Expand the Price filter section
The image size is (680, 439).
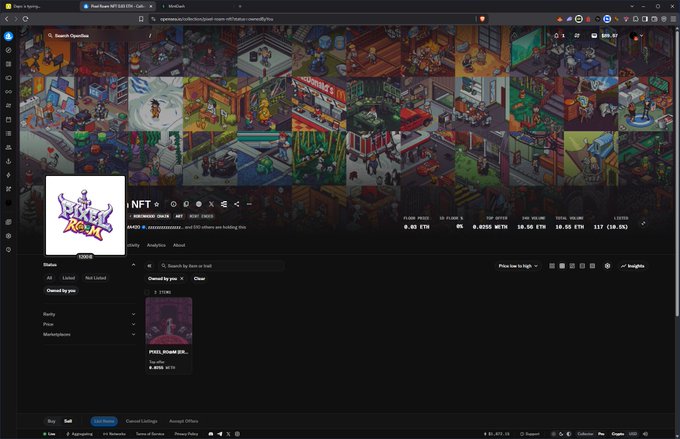tap(89, 324)
